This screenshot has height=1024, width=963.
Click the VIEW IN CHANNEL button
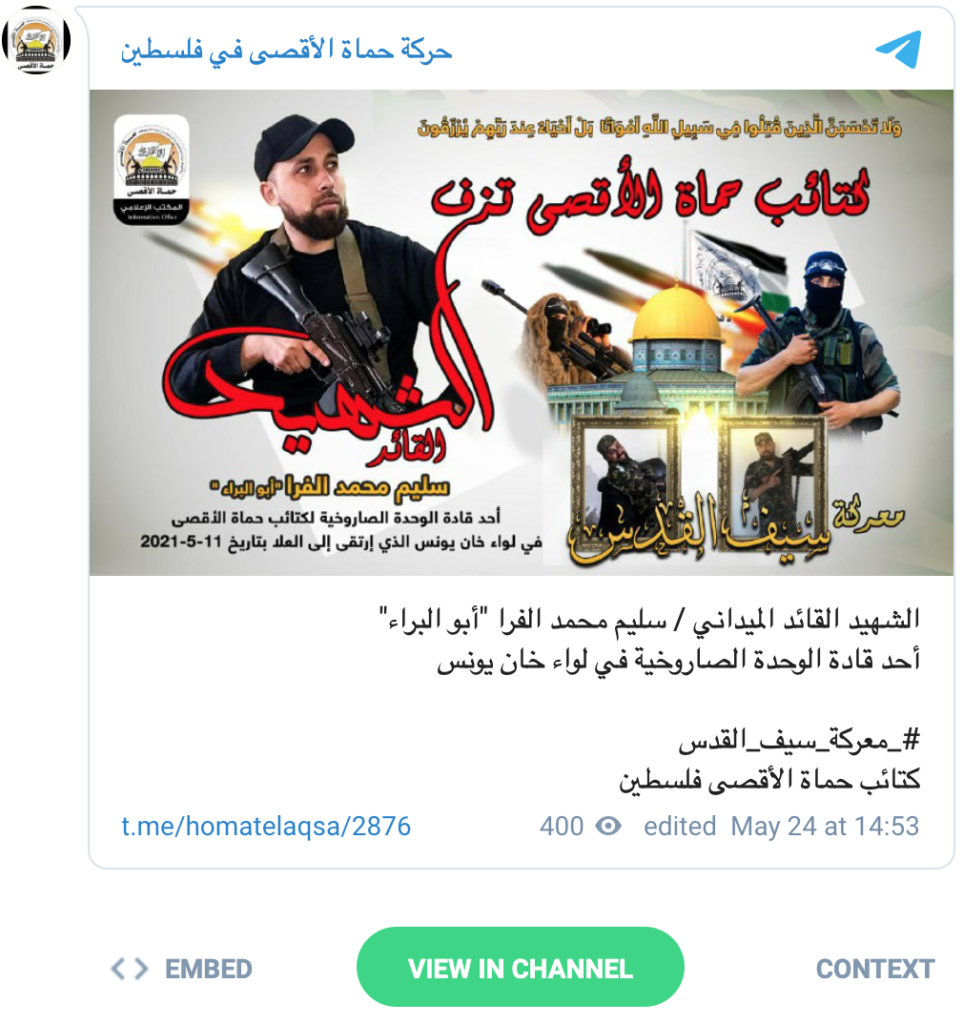[x=520, y=967]
